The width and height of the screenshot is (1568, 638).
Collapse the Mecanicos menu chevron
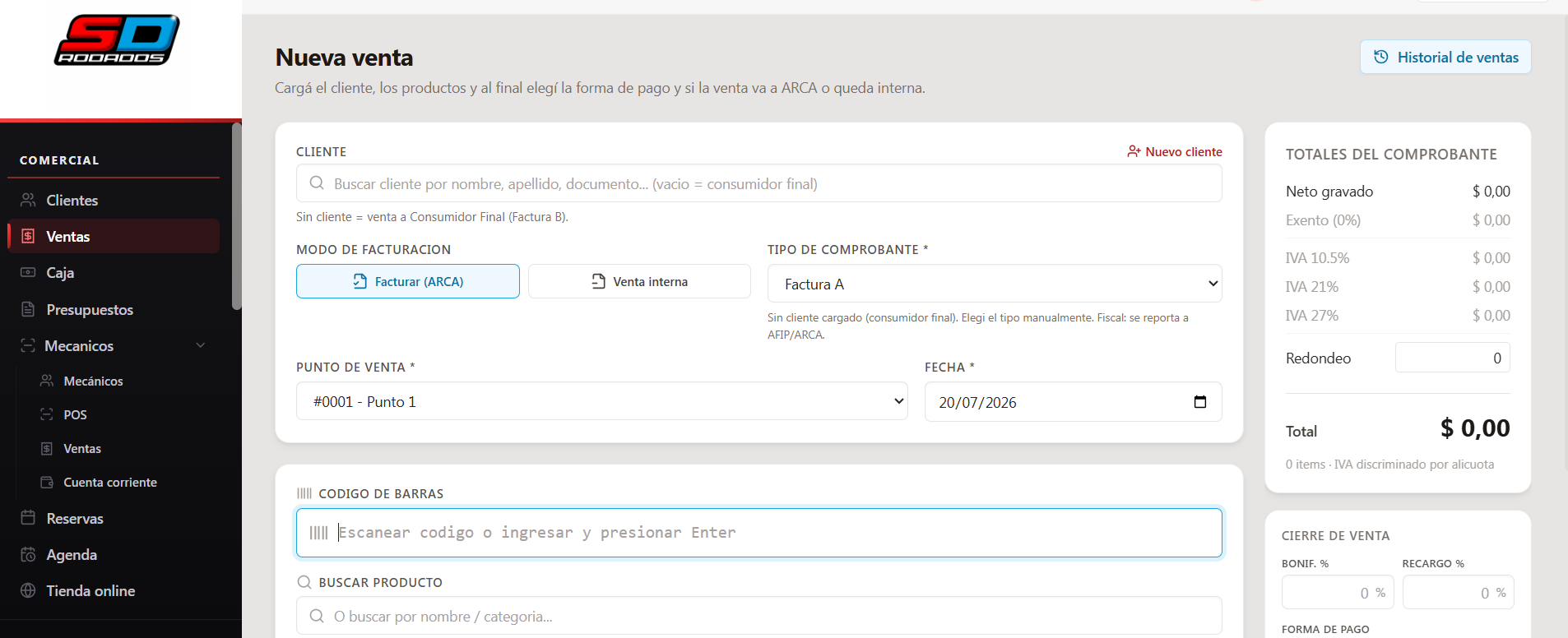[x=201, y=345]
